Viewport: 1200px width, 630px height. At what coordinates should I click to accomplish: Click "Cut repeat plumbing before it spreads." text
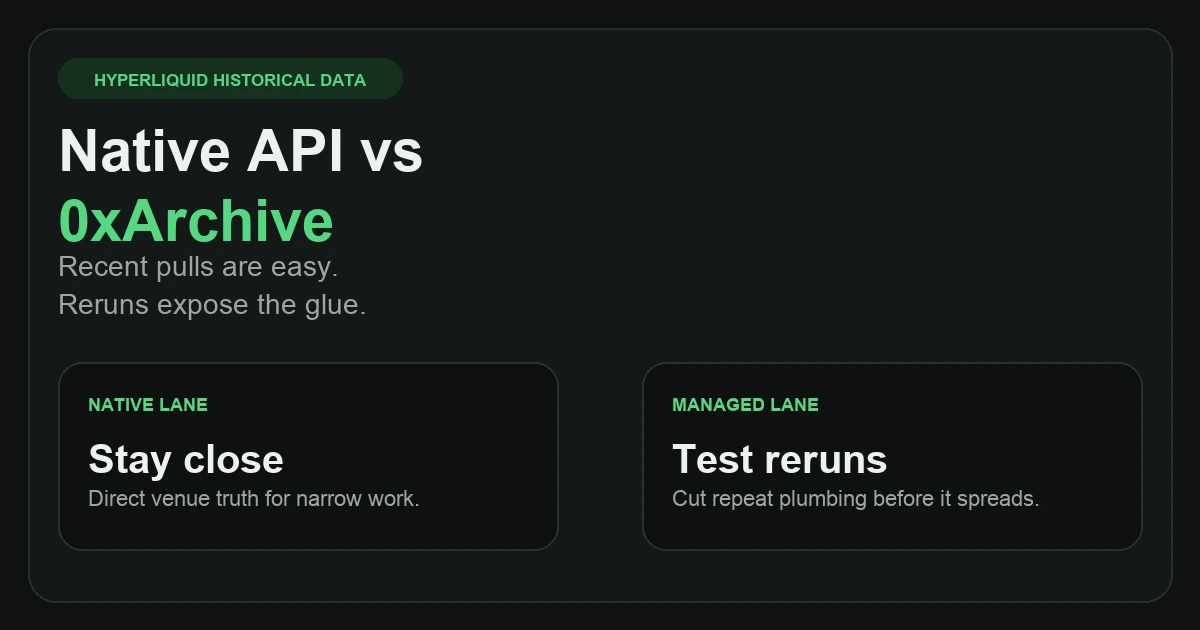click(855, 498)
